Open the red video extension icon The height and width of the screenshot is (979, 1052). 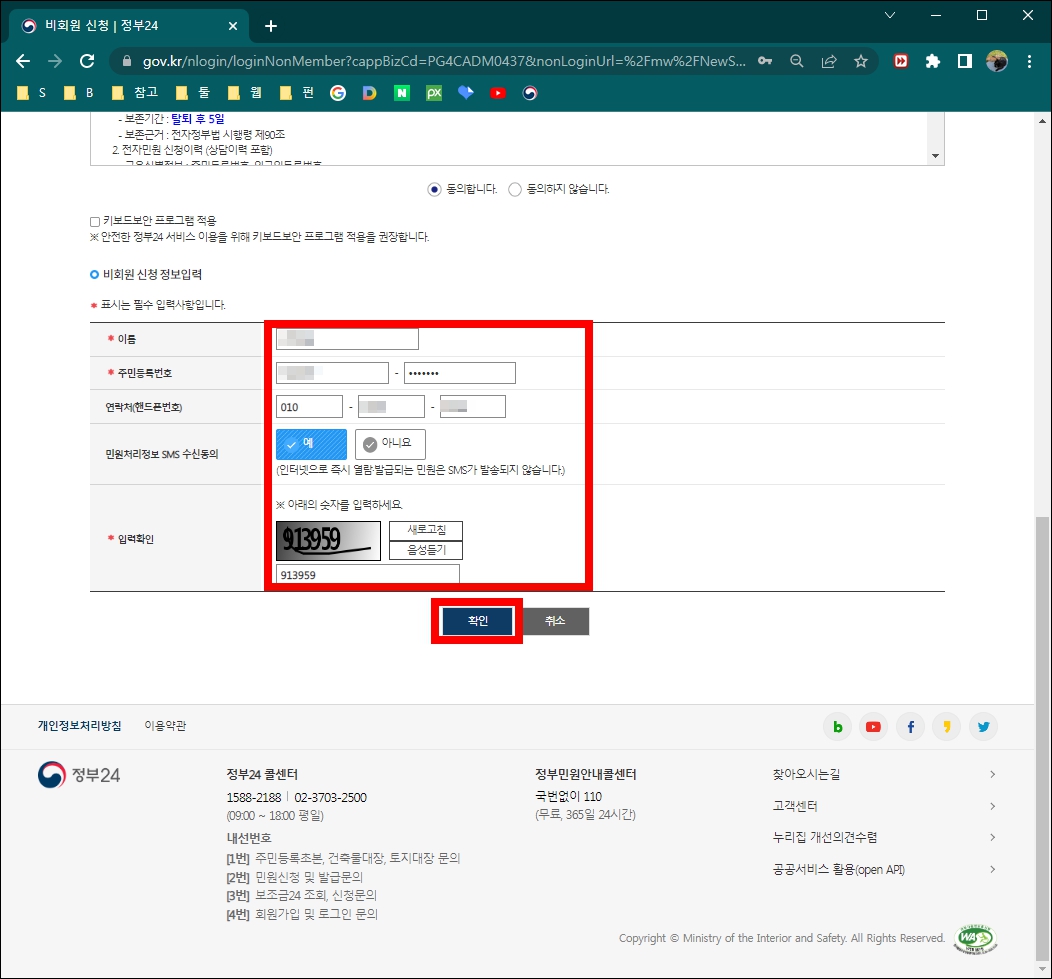pos(900,61)
